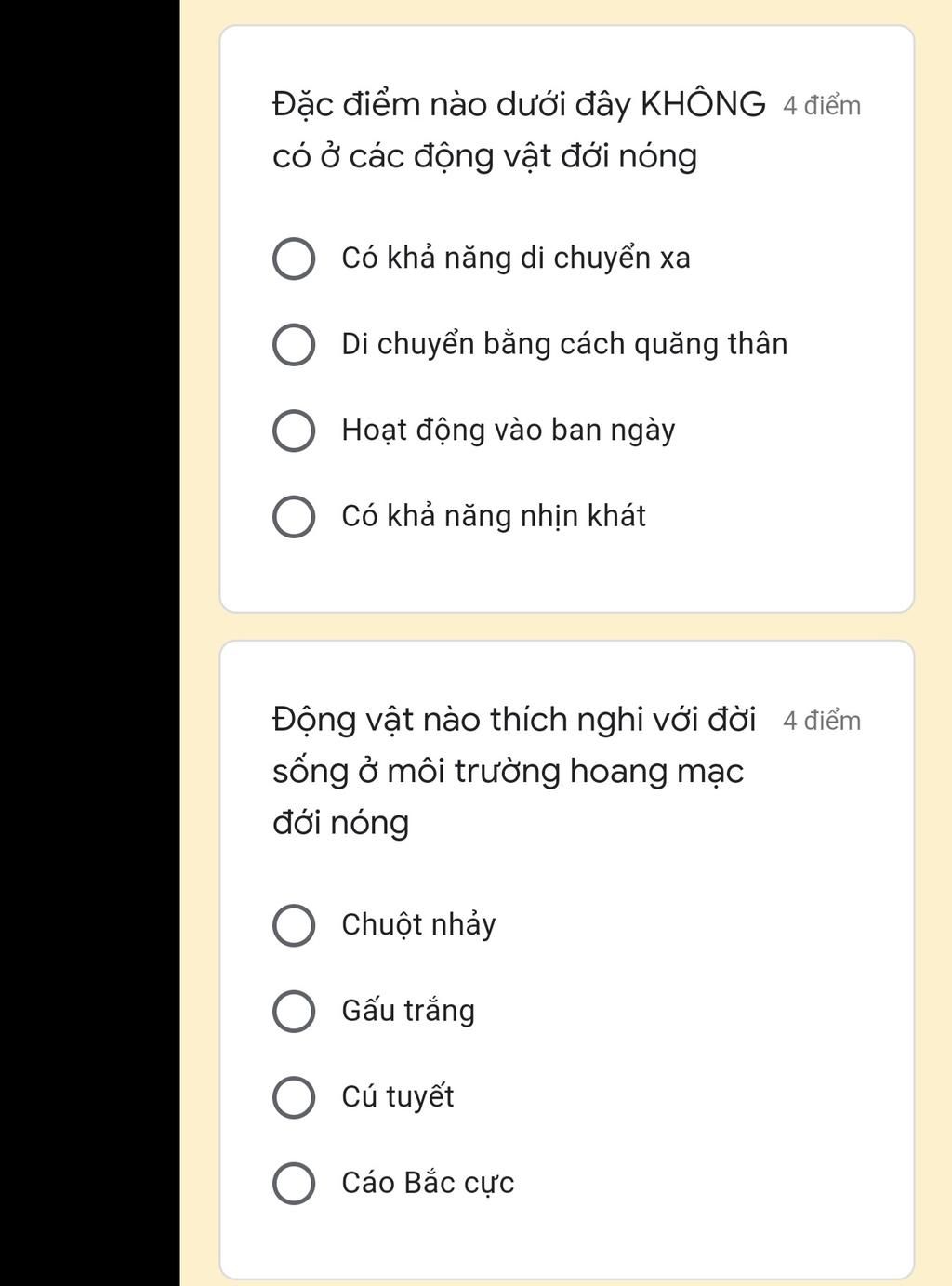Click the question title about 'động vật đới nóng'
This screenshot has height=1286, width=952.
[x=519, y=130]
